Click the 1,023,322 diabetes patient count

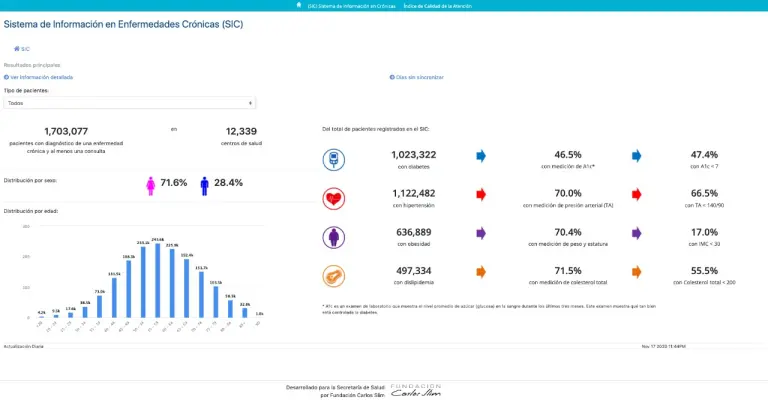pos(413,155)
